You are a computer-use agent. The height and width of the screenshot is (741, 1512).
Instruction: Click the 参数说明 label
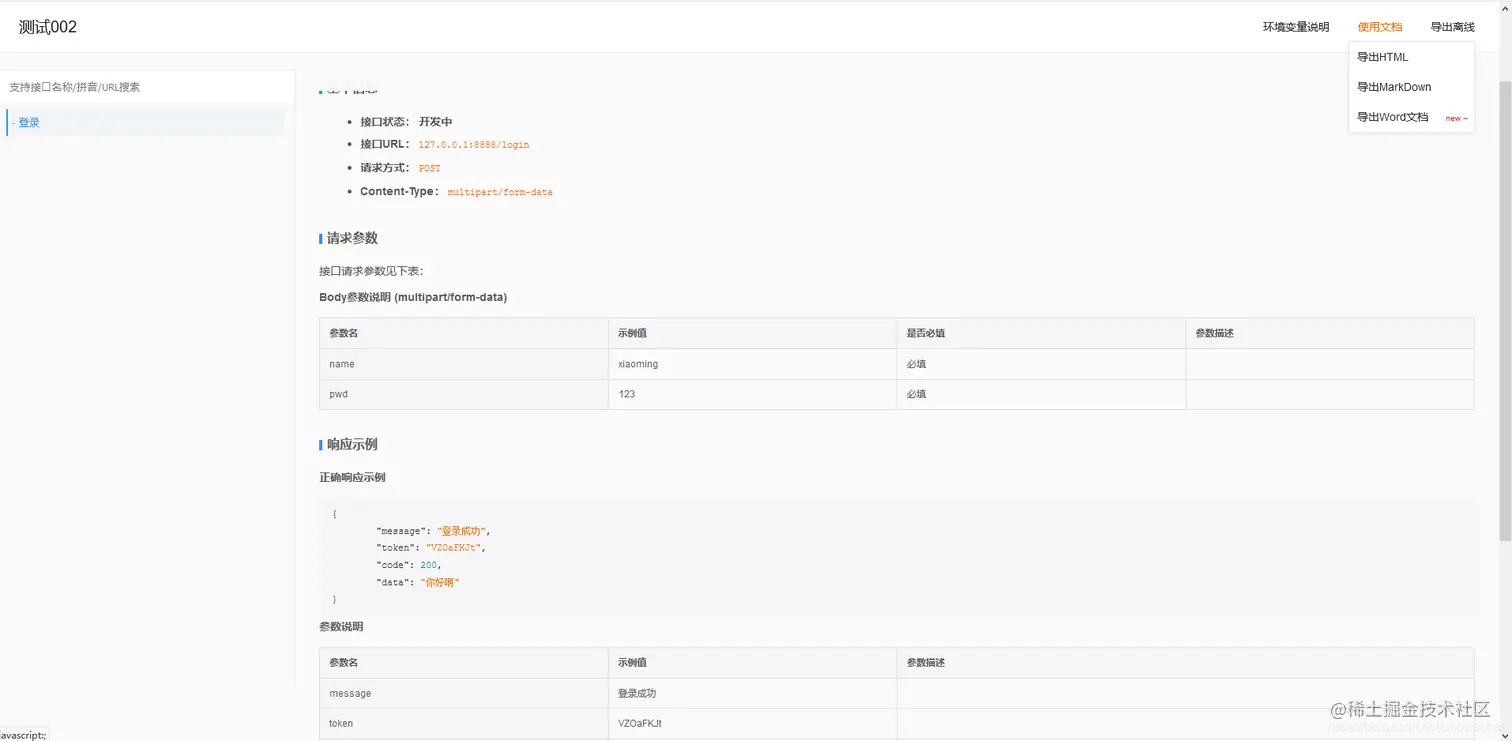pyautogui.click(x=341, y=626)
